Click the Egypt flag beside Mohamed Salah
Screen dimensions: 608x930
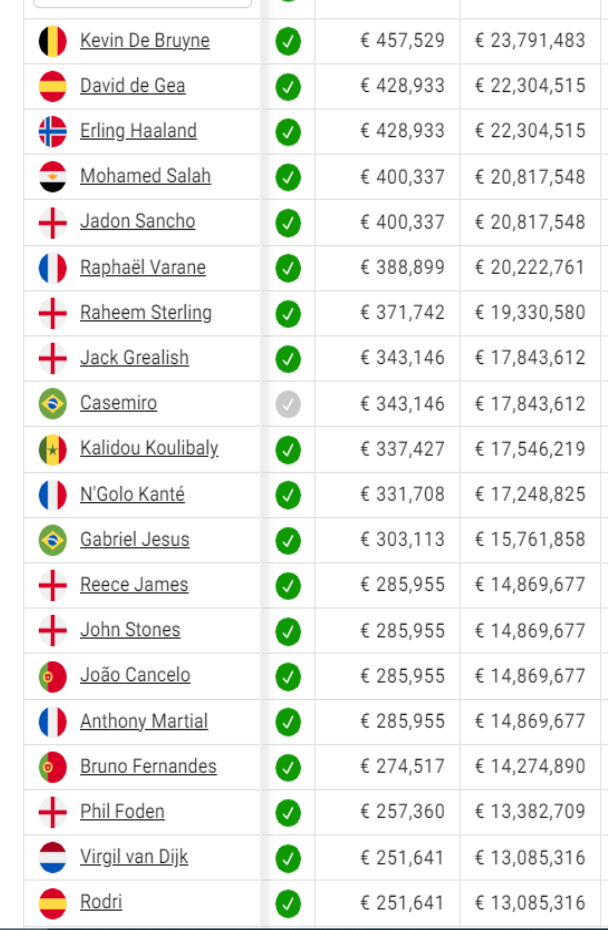(52, 177)
